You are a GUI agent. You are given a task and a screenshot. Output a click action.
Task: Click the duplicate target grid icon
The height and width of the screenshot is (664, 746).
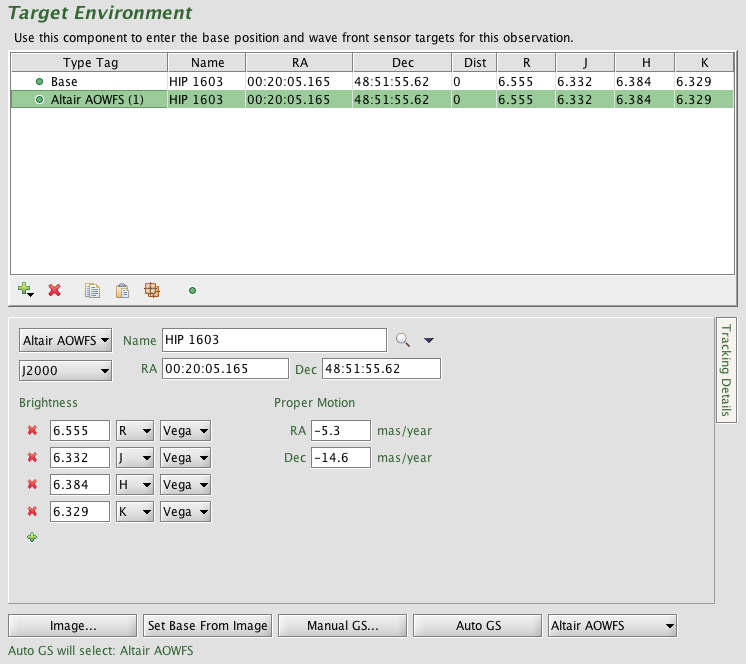152,290
